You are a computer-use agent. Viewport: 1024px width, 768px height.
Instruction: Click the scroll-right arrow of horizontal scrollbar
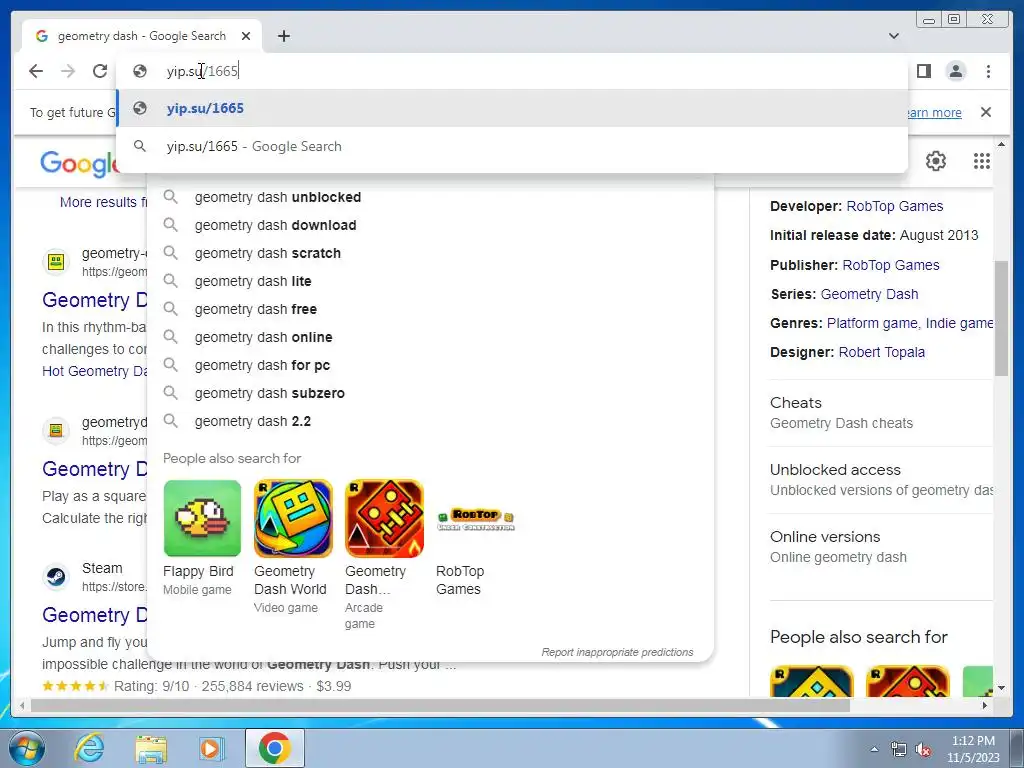point(985,705)
